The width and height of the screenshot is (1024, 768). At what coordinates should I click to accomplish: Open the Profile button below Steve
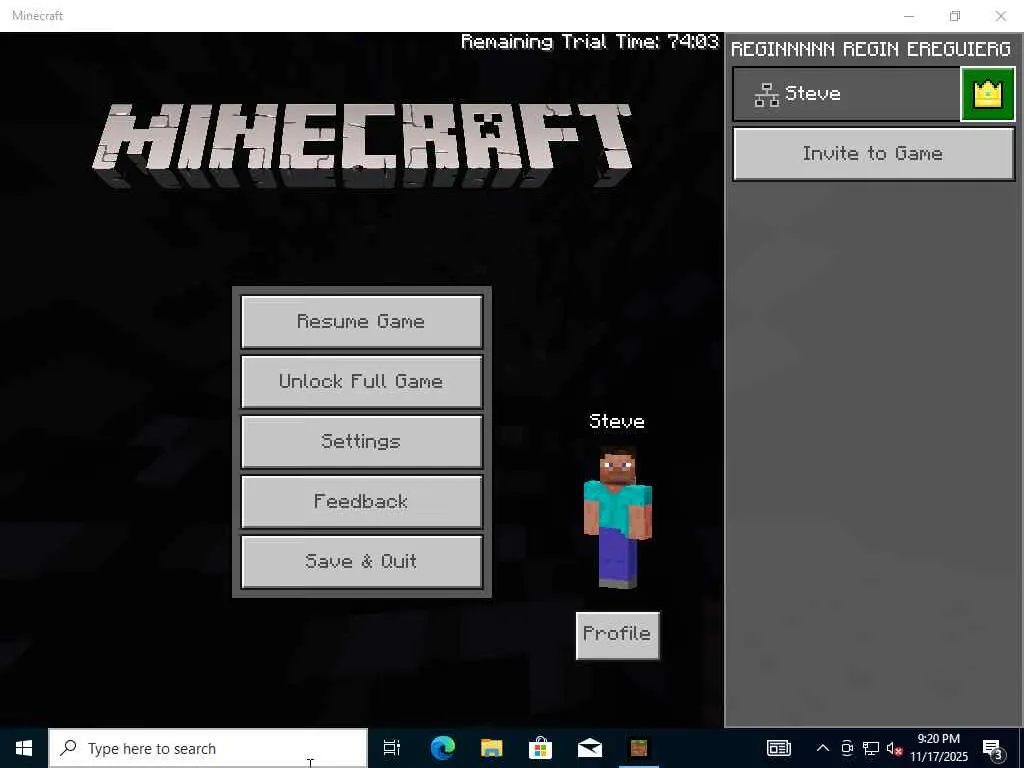point(618,635)
